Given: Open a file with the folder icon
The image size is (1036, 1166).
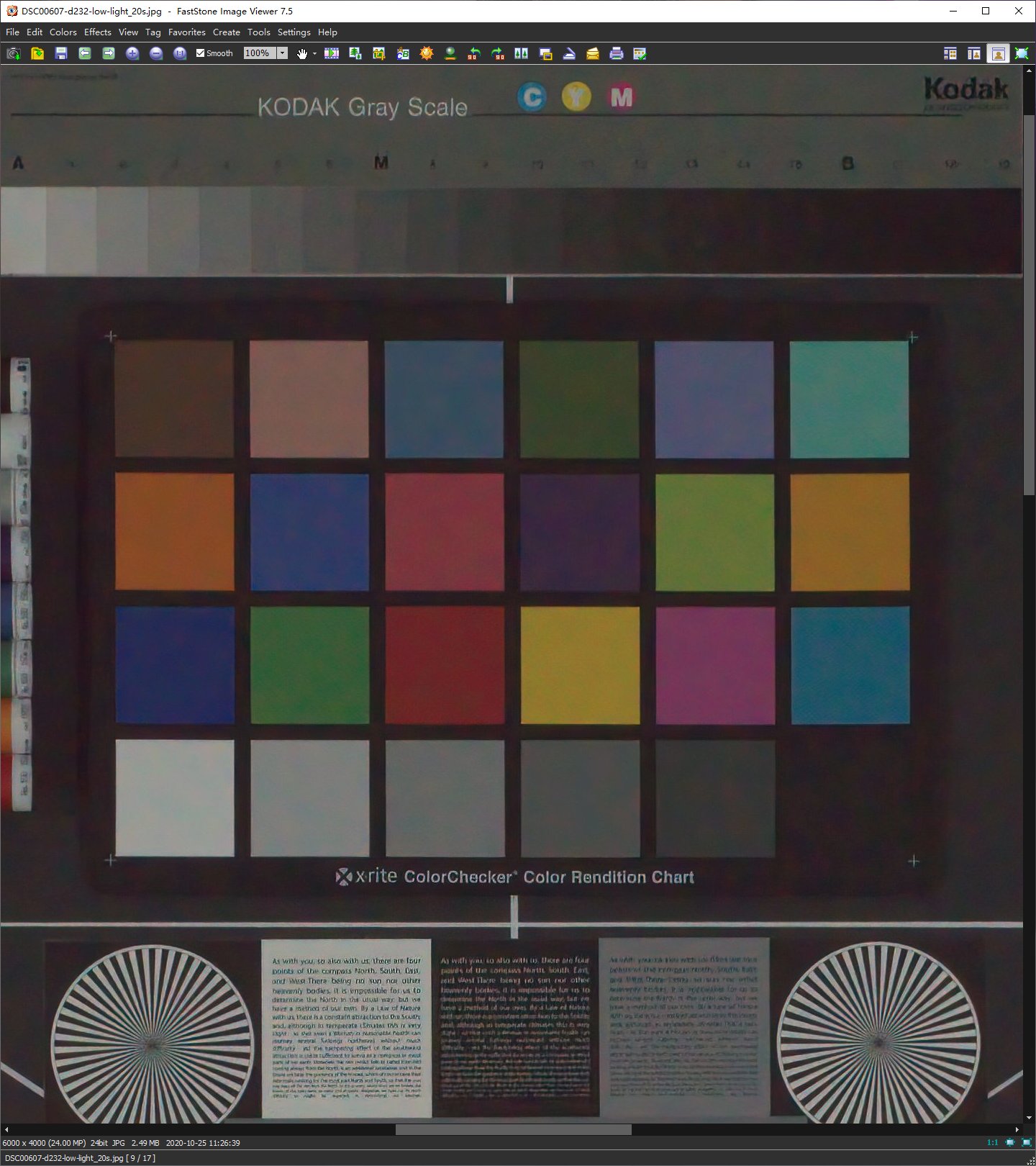Looking at the screenshot, I should pos(37,53).
